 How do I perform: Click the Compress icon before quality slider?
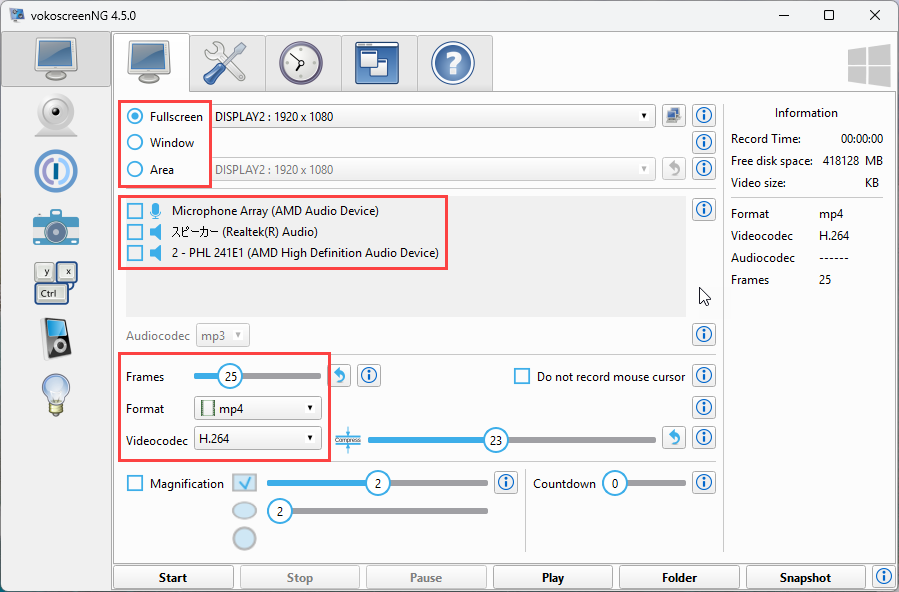coord(348,440)
